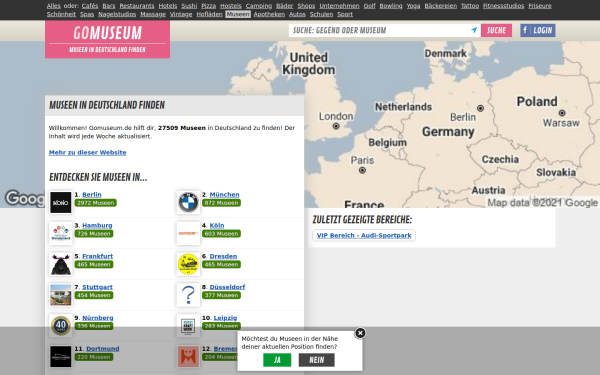Open the Stuttgart museums link
Screen dimensions: 600x375
(x=97, y=287)
